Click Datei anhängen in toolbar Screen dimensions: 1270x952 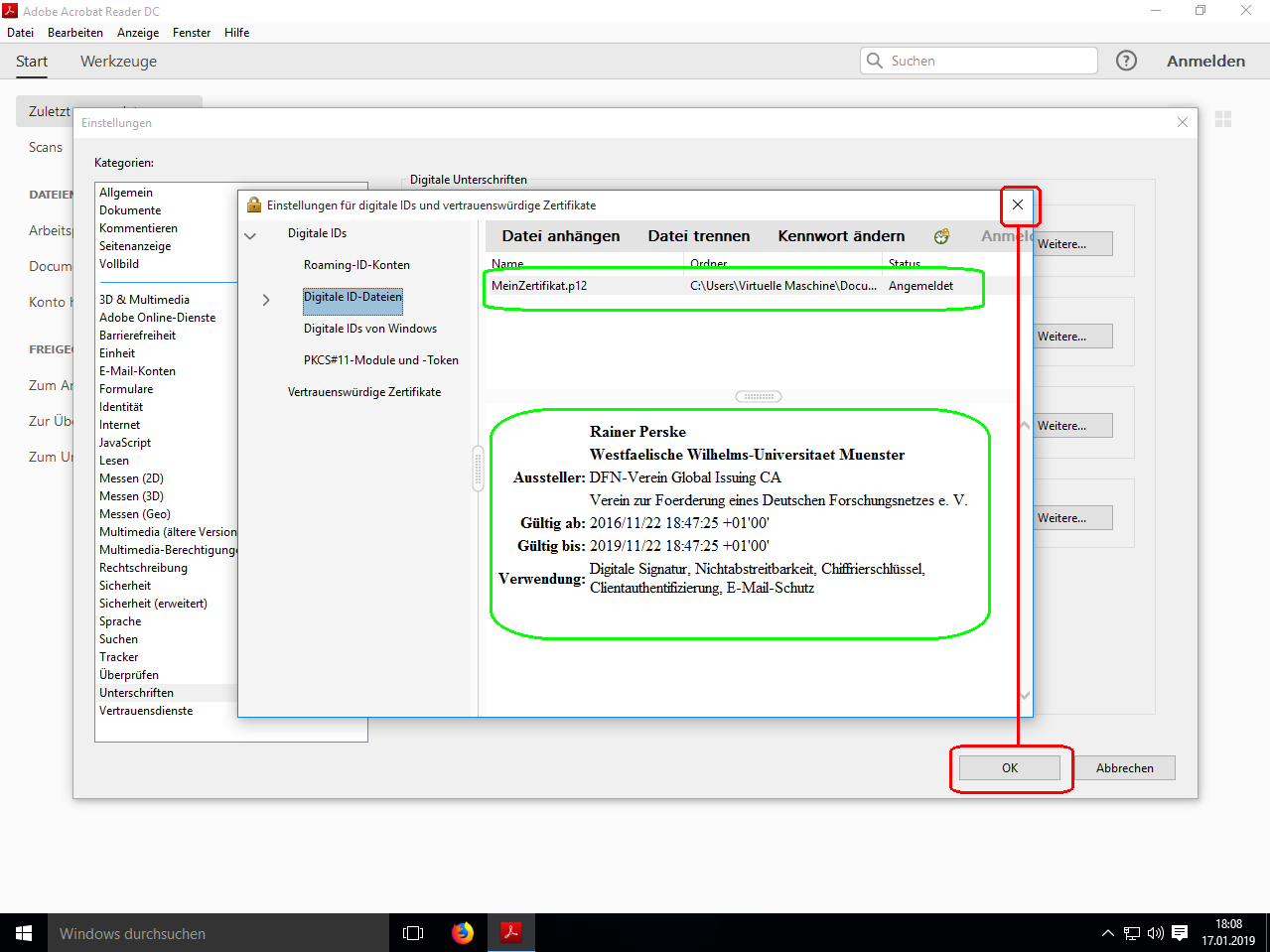pos(560,236)
